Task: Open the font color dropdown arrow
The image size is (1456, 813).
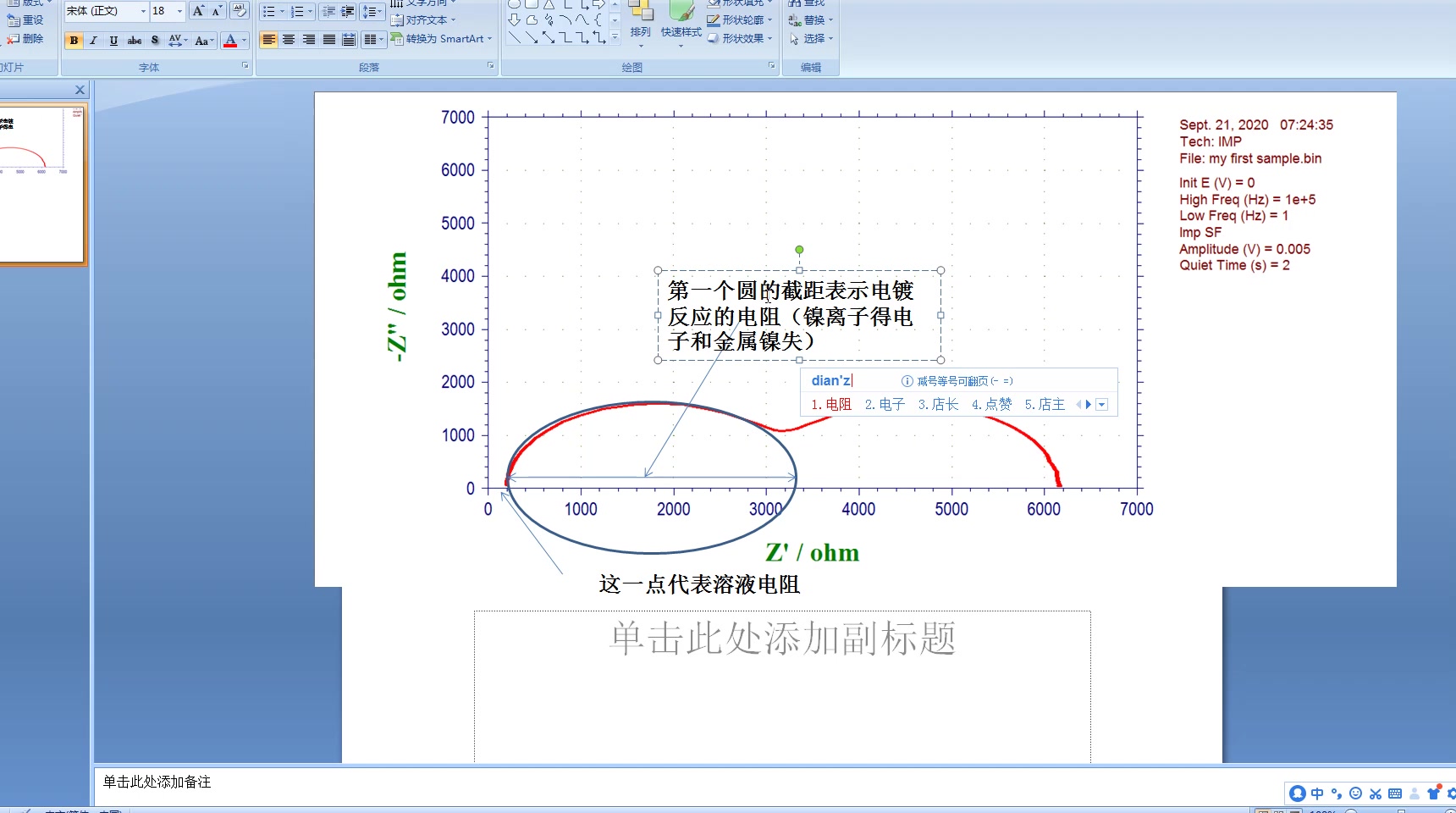Action: click(244, 40)
